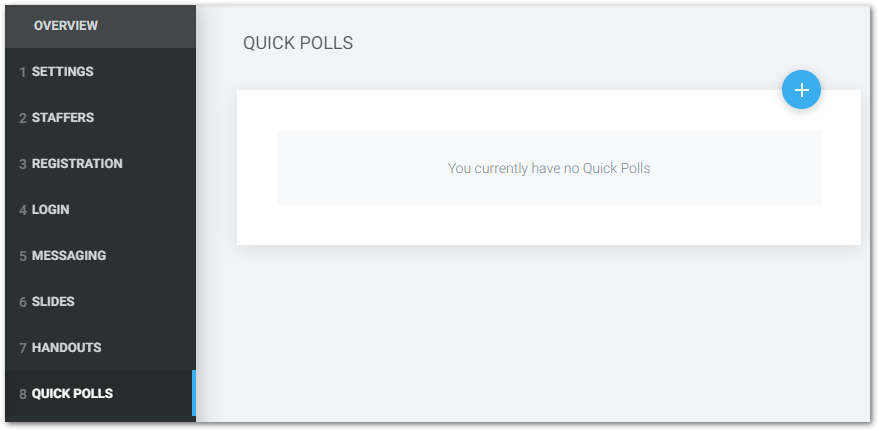879x431 pixels.
Task: Switch to the Slides step
Action: 101,302
